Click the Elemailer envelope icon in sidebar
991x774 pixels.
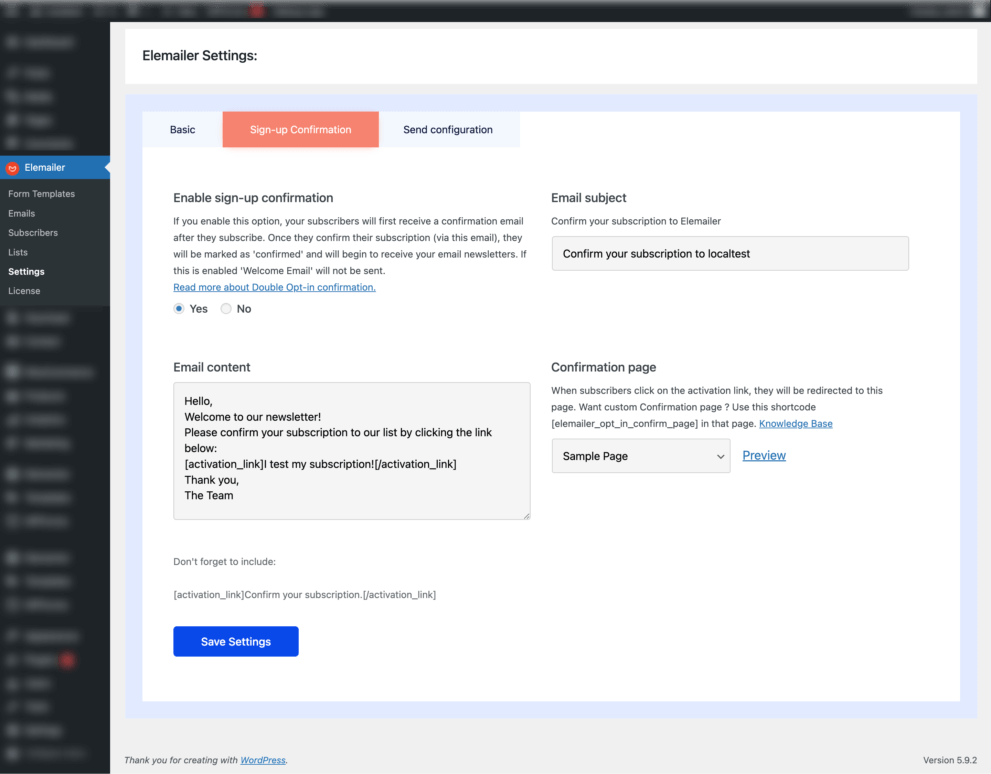(x=14, y=167)
